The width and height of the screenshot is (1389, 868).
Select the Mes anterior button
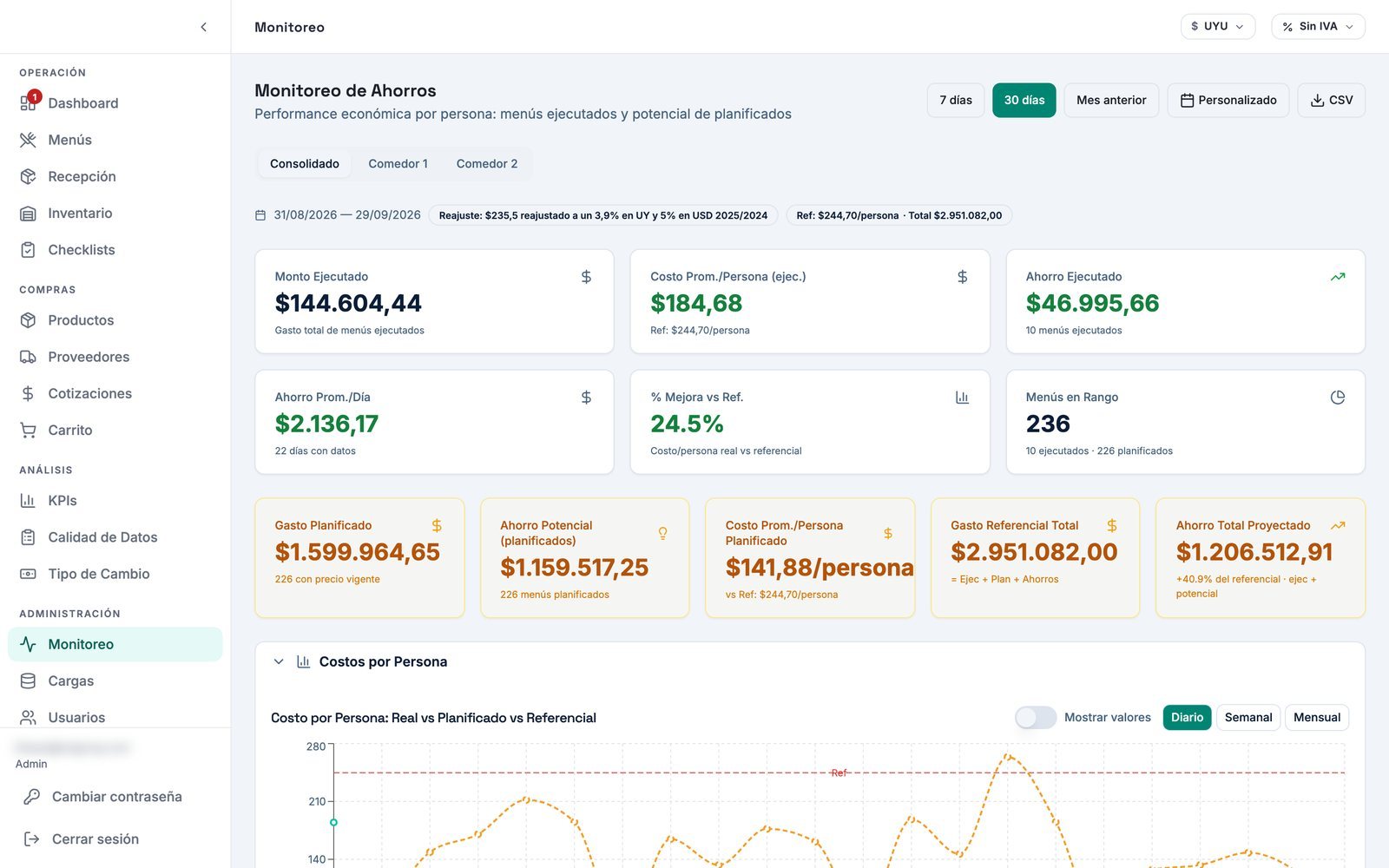point(1111,100)
